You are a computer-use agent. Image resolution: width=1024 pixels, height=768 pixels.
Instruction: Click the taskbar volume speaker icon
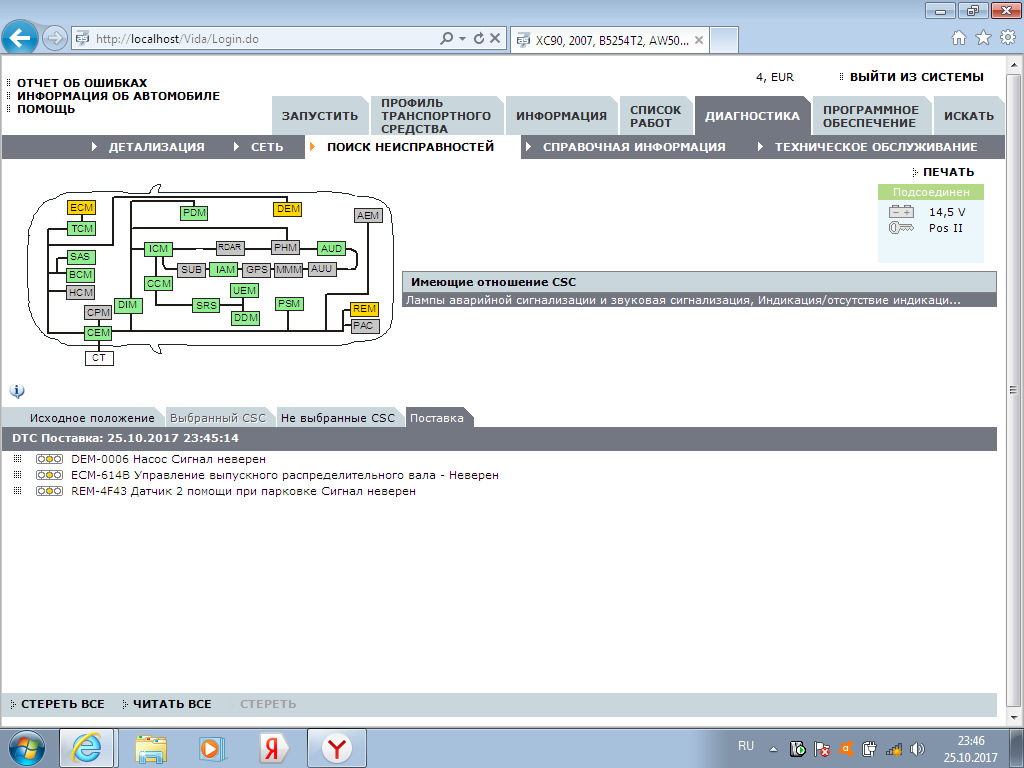(917, 749)
